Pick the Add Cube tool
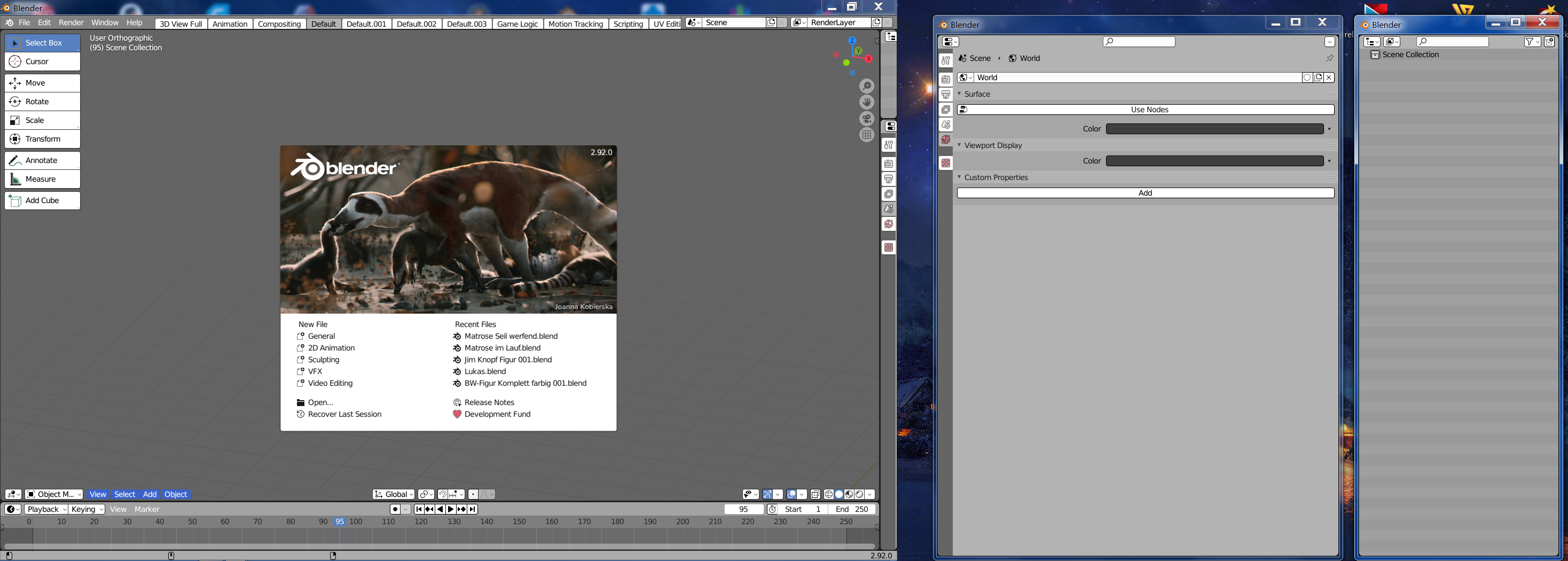1568x561 pixels. (x=42, y=200)
